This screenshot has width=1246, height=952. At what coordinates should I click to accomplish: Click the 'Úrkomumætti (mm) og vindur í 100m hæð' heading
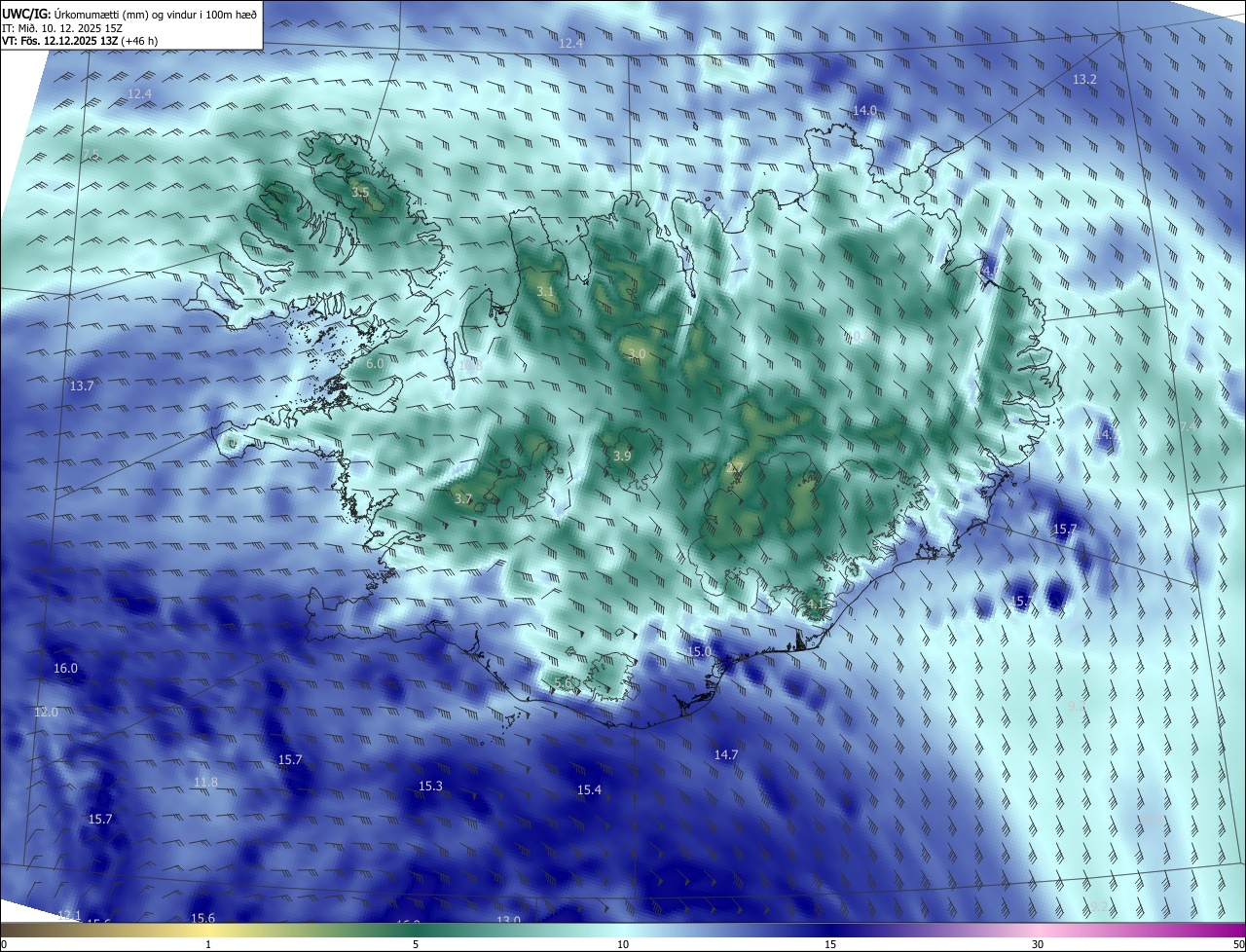(x=156, y=14)
